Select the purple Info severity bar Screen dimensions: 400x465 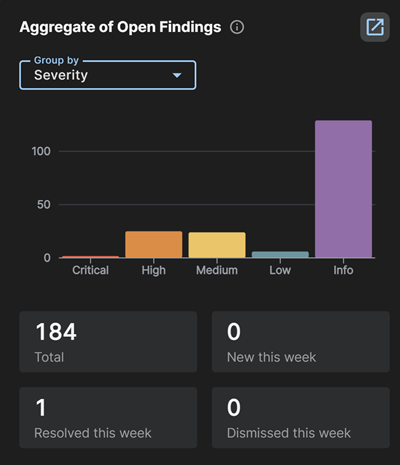pyautogui.click(x=343, y=189)
